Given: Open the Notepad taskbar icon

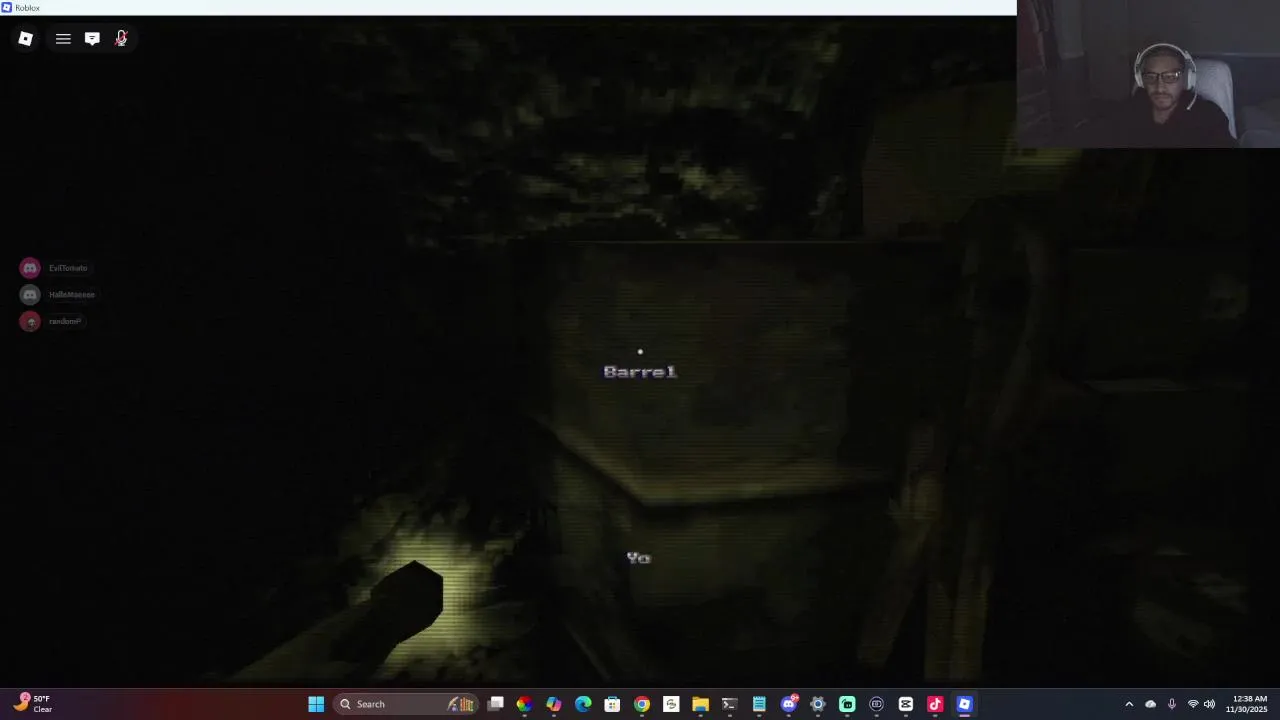Looking at the screenshot, I should (759, 704).
